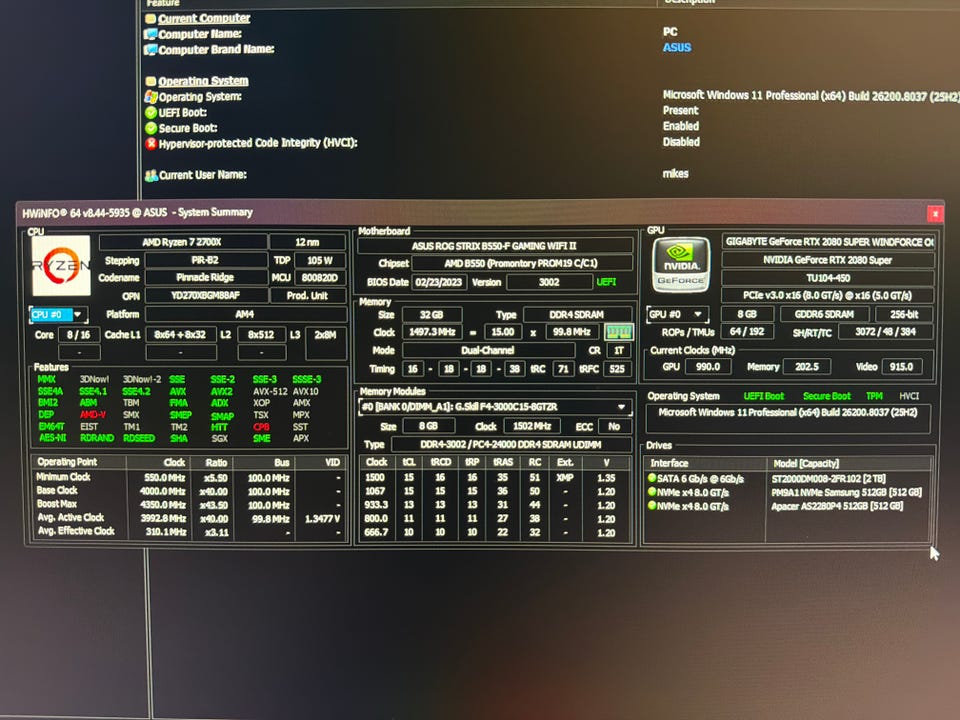
Task: Click the AMD B550 chipset field
Action: (522, 263)
